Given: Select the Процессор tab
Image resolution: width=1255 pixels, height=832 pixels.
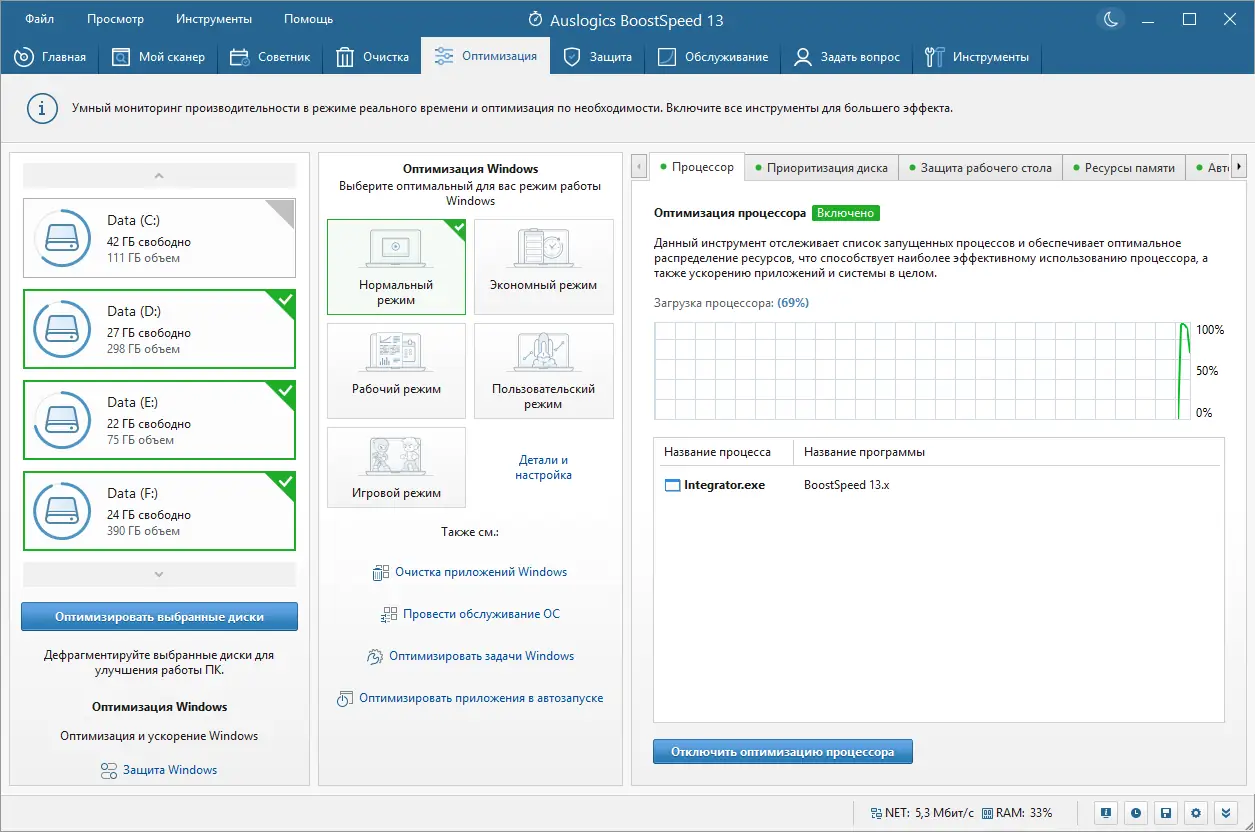Looking at the screenshot, I should point(697,167).
